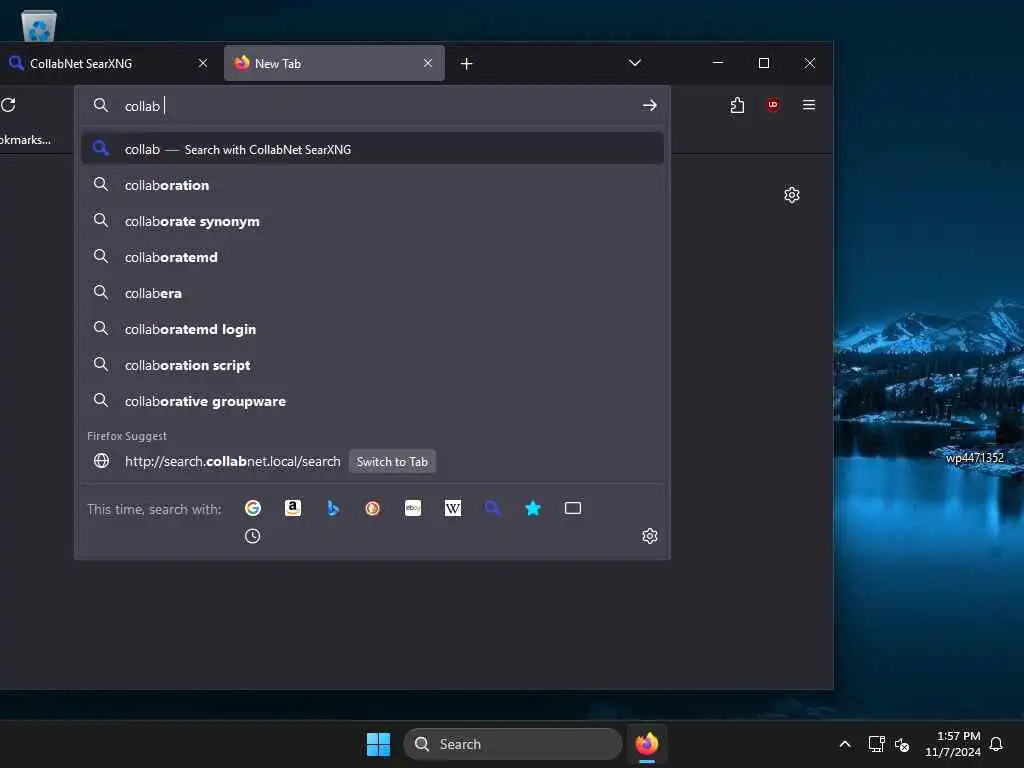Image resolution: width=1024 pixels, height=768 pixels.
Task: Click the bookmarks toolbar item
Action: pos(25,140)
